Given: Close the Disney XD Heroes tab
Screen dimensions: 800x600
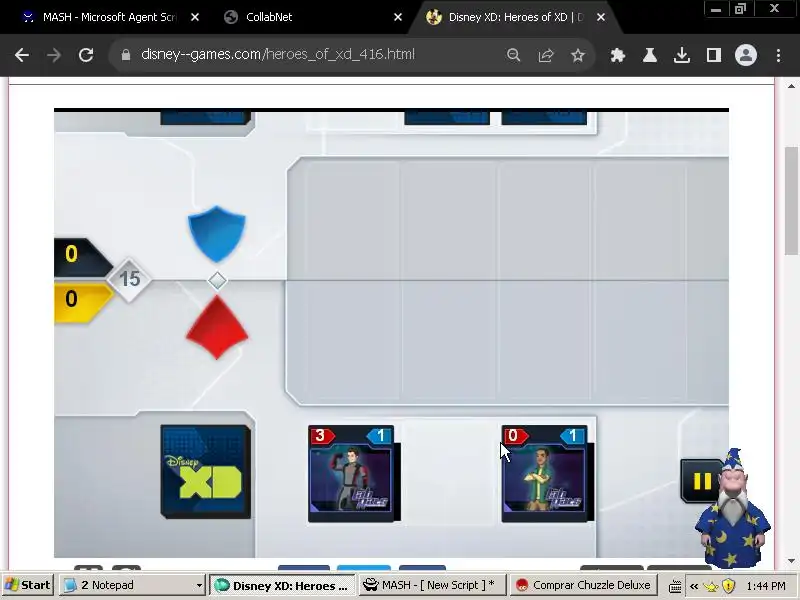Looking at the screenshot, I should [601, 17].
